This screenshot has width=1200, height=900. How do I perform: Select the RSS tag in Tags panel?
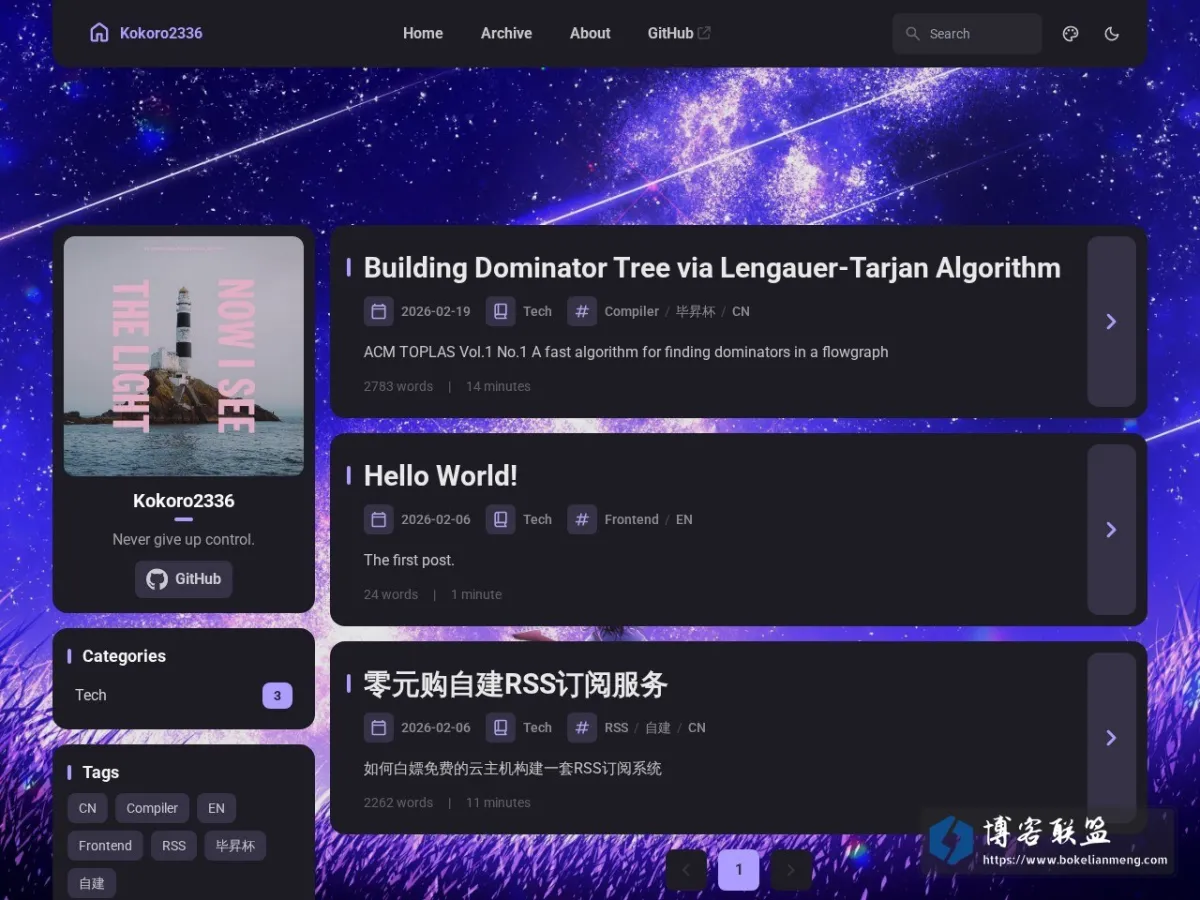[x=174, y=846]
